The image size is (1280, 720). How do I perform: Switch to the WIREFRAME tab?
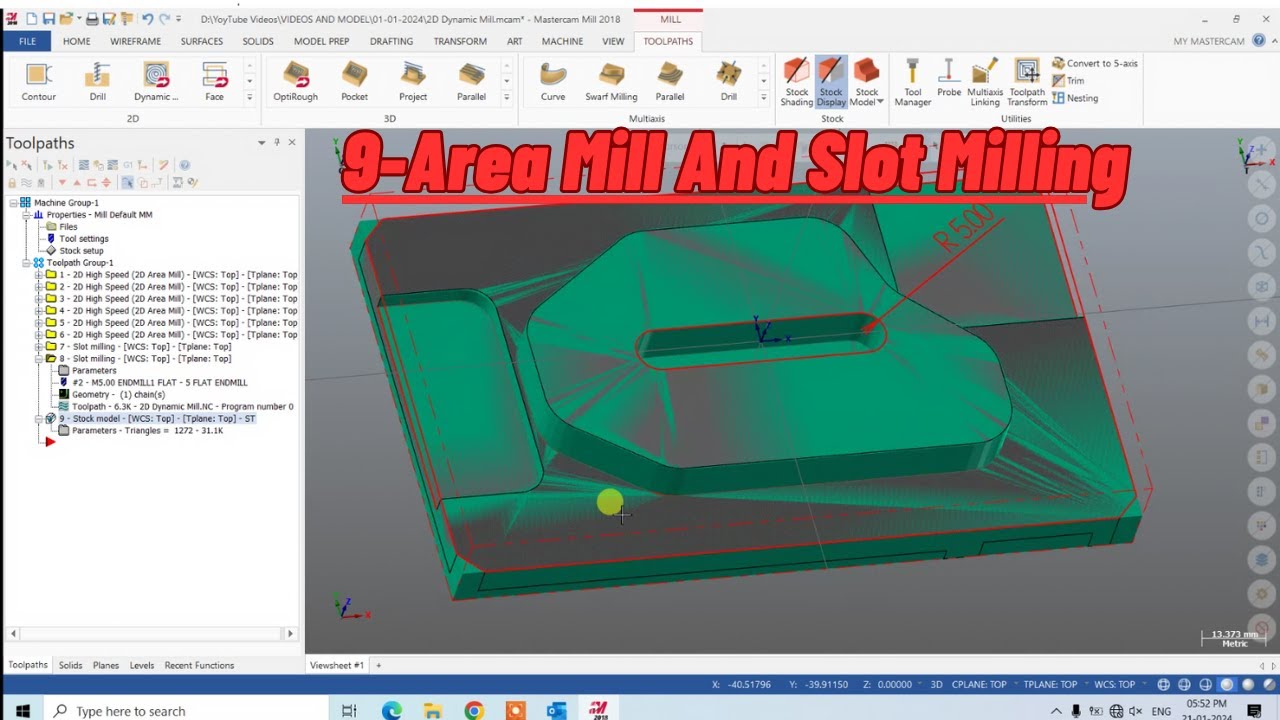135,41
